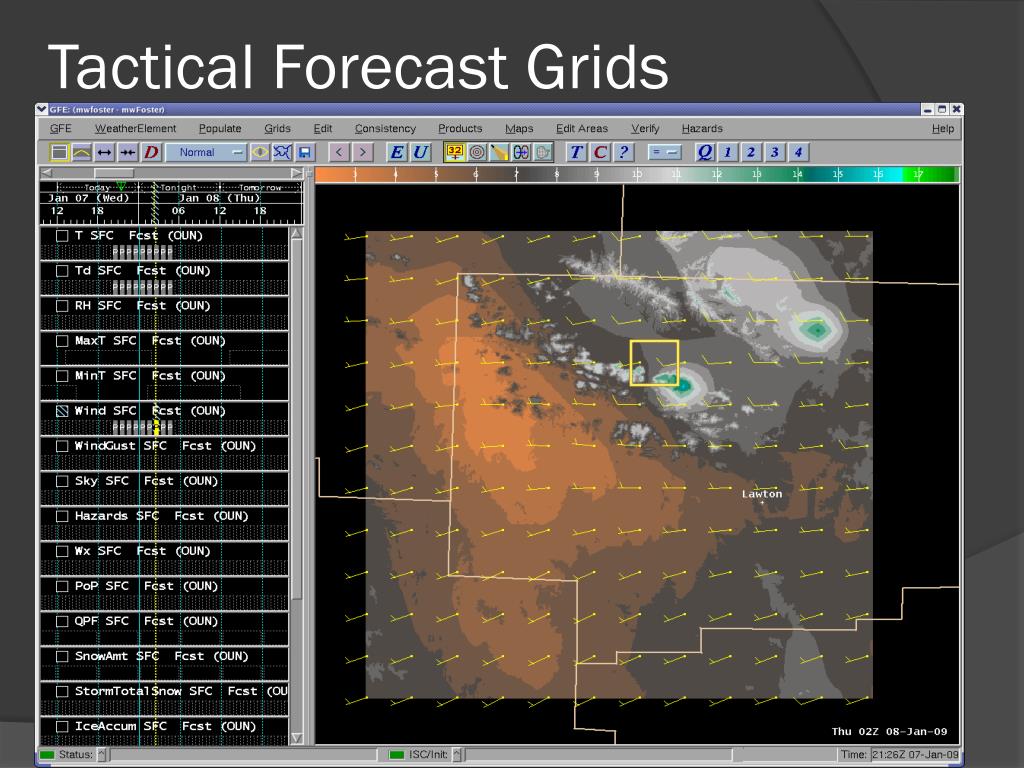
Task: Open the Products menu
Action: click(460, 129)
